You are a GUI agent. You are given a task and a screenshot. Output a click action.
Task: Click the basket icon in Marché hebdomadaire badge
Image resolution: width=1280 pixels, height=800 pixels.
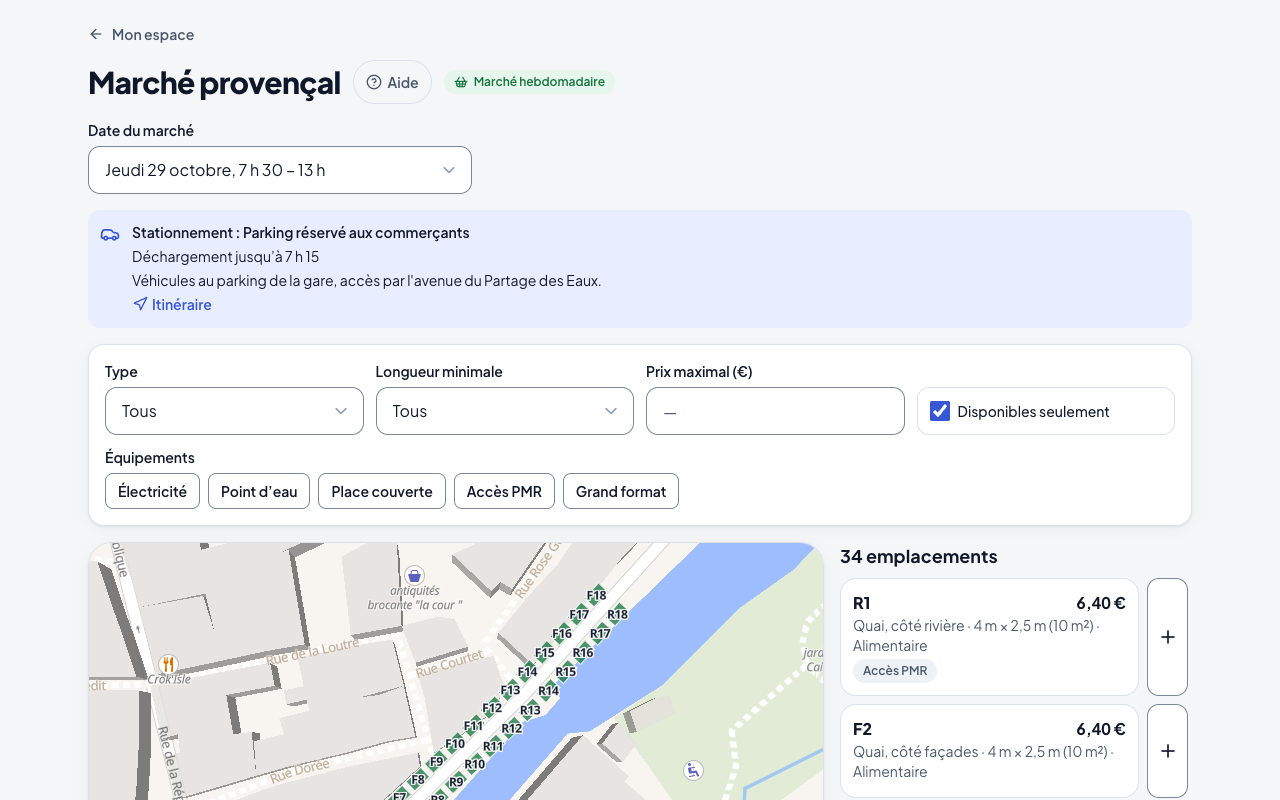(461, 82)
